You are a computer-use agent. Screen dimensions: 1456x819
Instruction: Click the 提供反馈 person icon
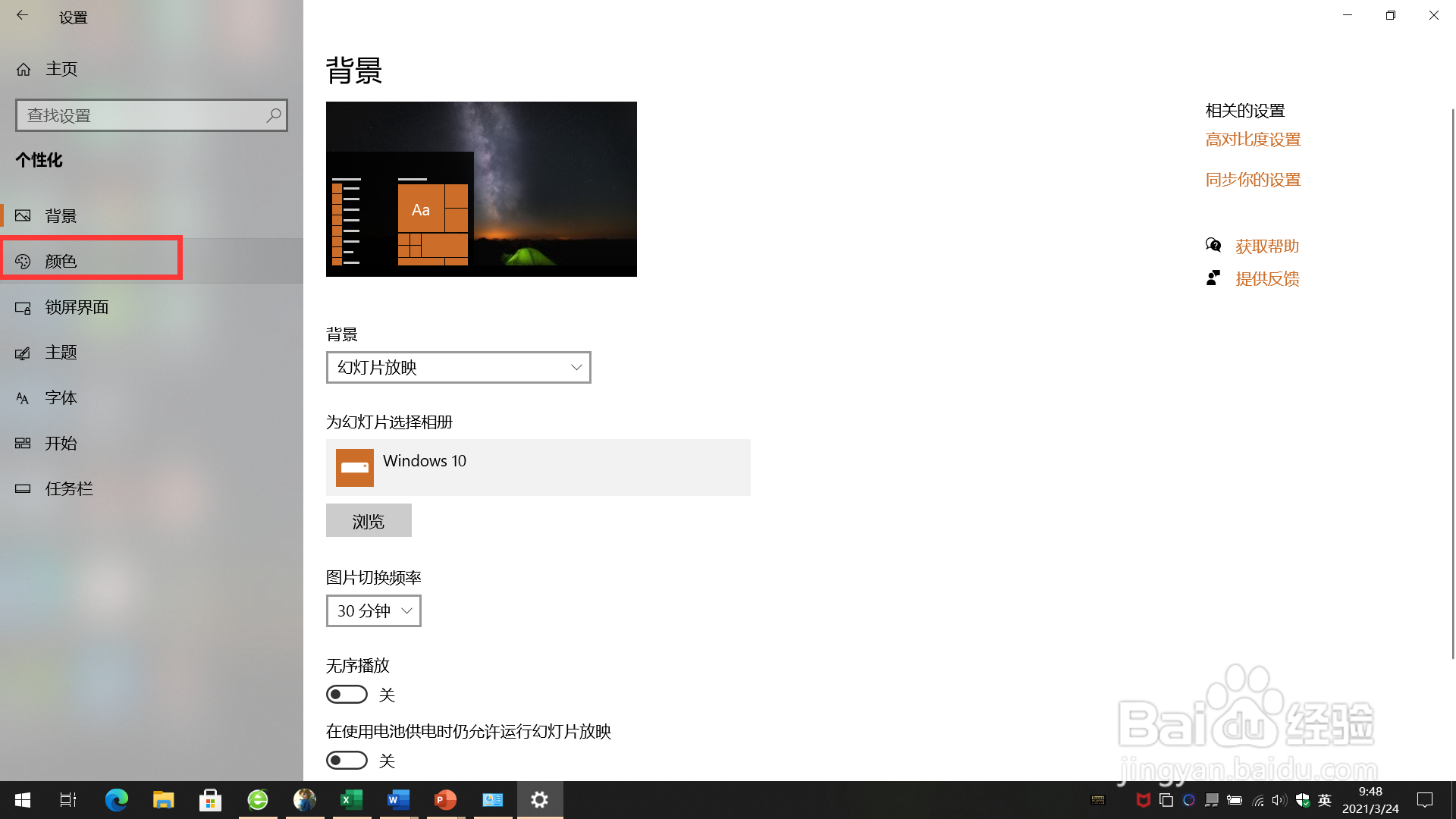[1214, 277]
